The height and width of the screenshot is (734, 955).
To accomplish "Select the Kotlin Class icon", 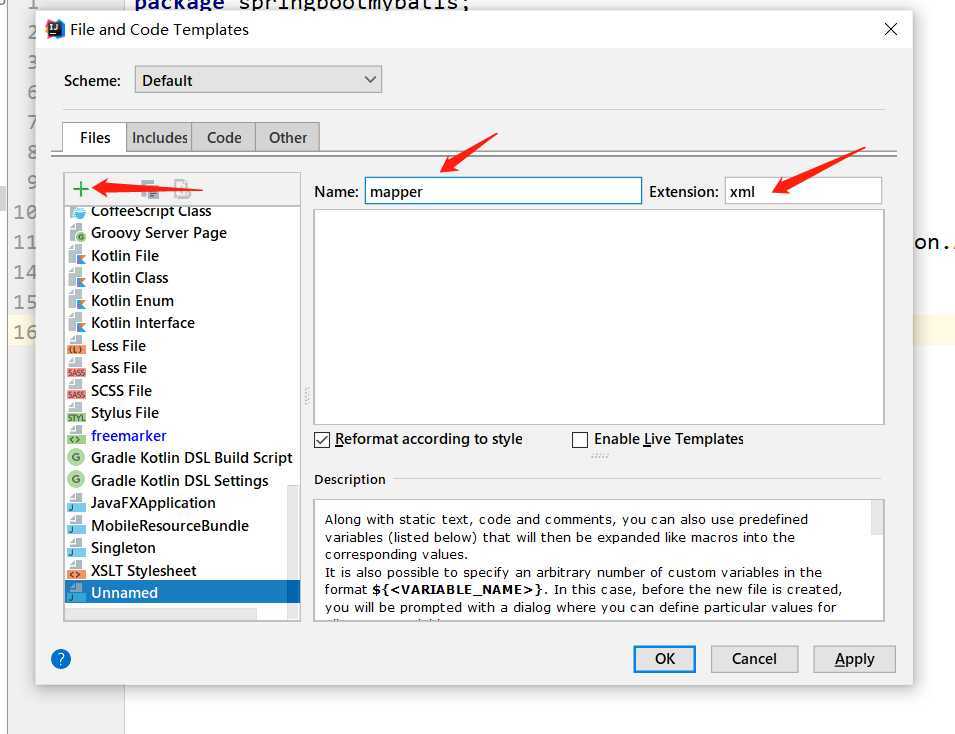I will coord(77,278).
